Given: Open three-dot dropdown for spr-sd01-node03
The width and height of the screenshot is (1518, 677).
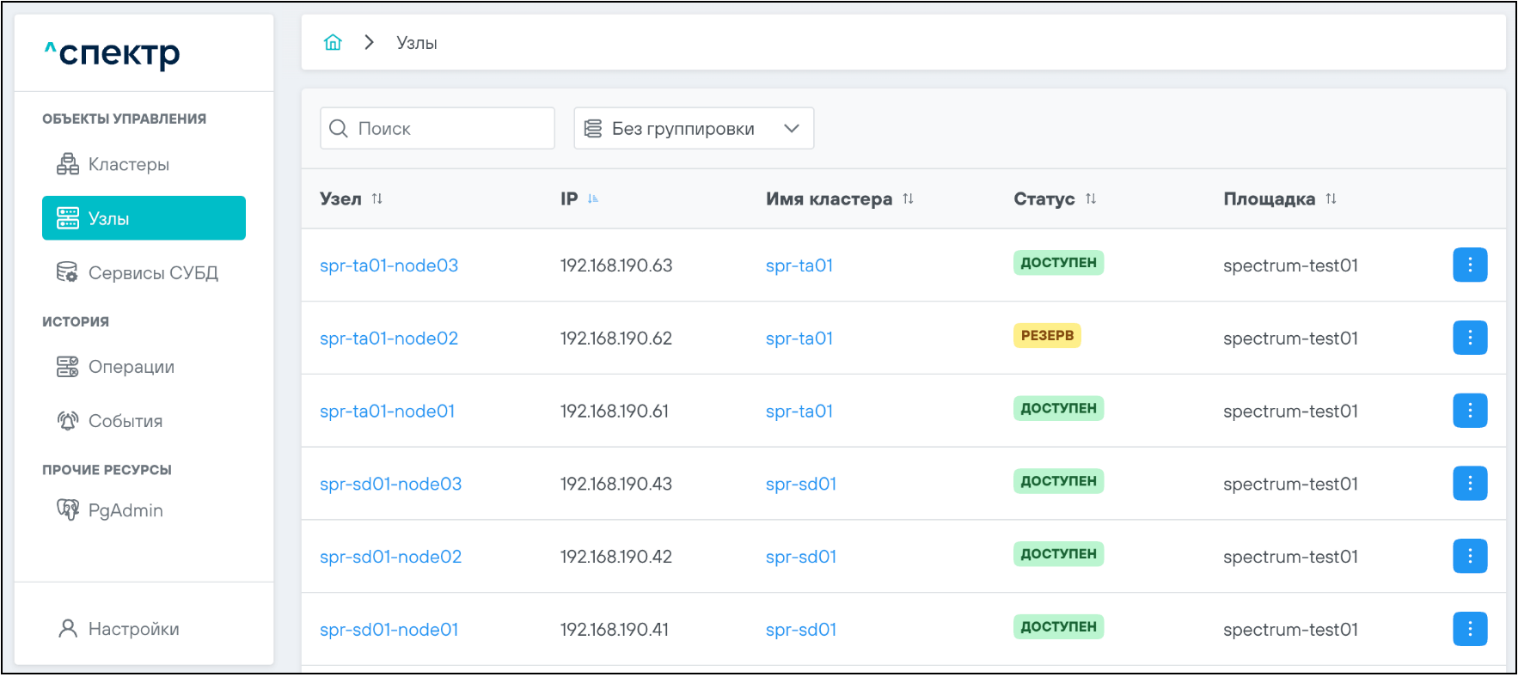Looking at the screenshot, I should pyautogui.click(x=1469, y=484).
